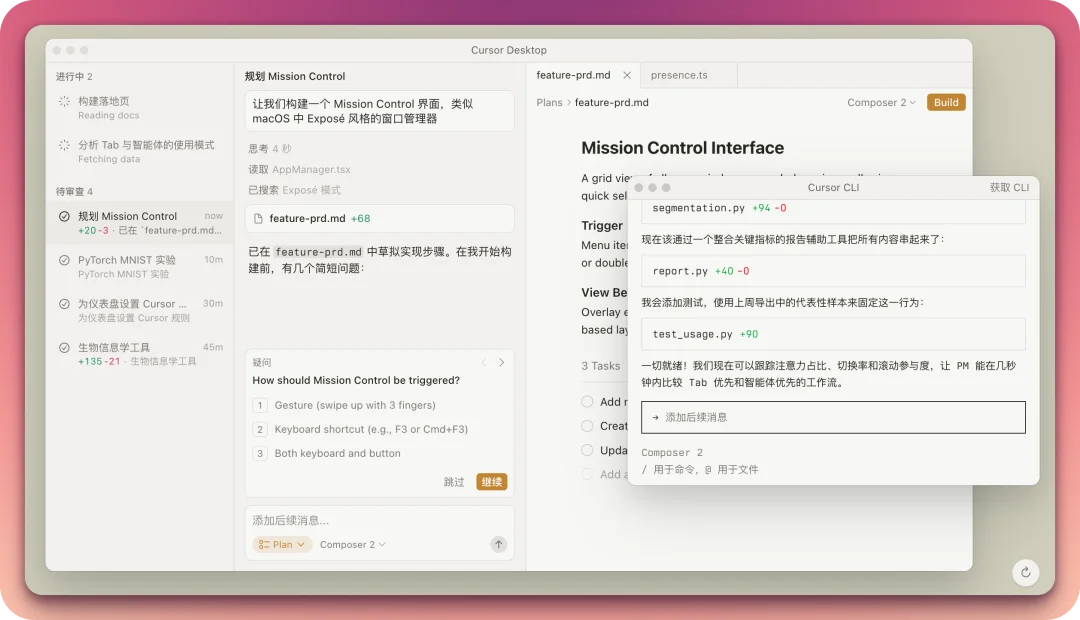The width and height of the screenshot is (1080, 620).
Task: Click the 3 Tasks label
Action: point(601,366)
